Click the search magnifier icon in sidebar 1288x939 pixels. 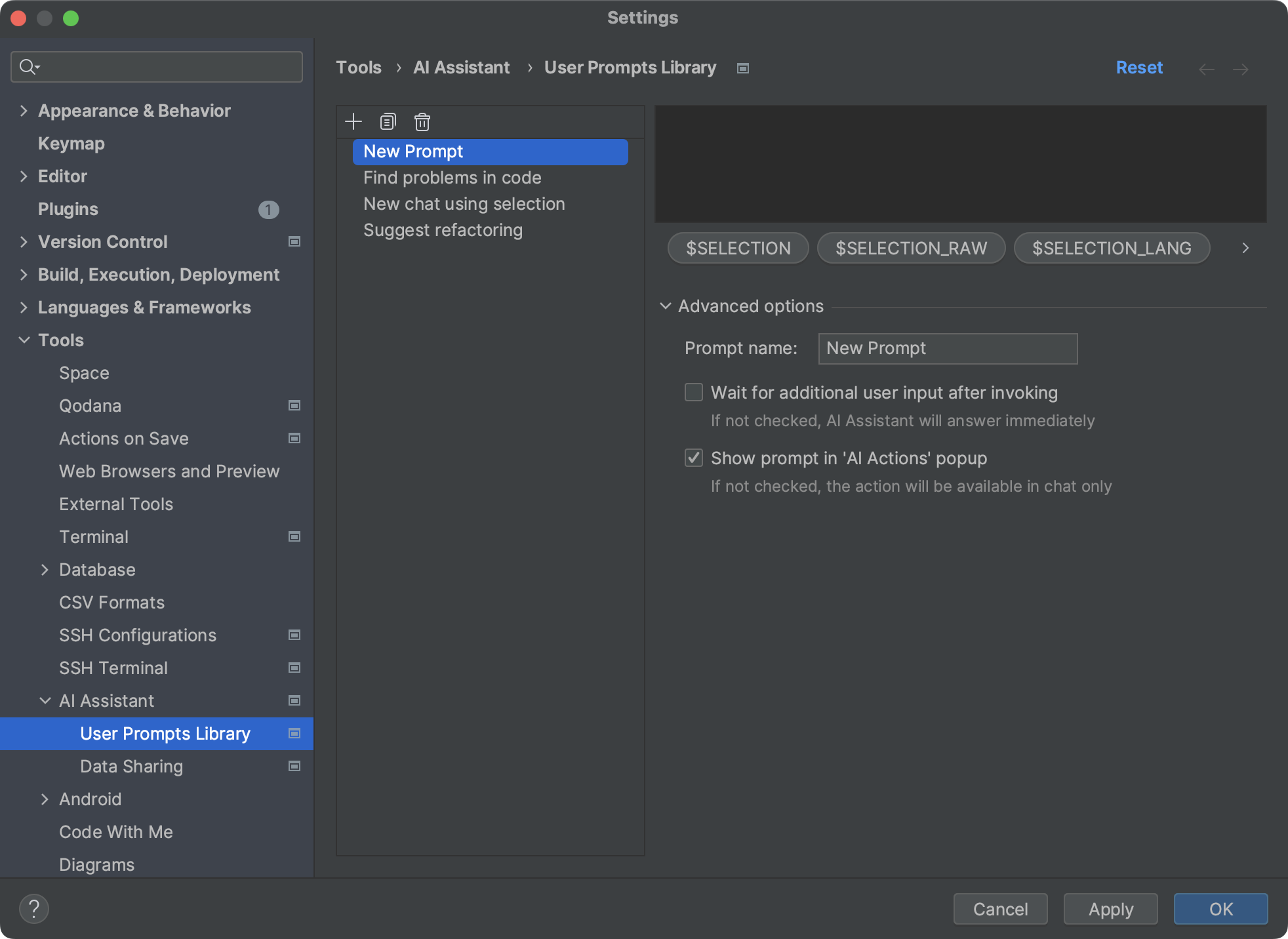[28, 67]
